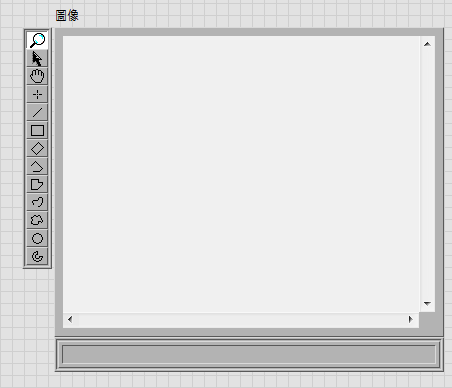Choose the Rotated Rectangle diamond tool
This screenshot has height=388, width=452.
tap(37, 148)
